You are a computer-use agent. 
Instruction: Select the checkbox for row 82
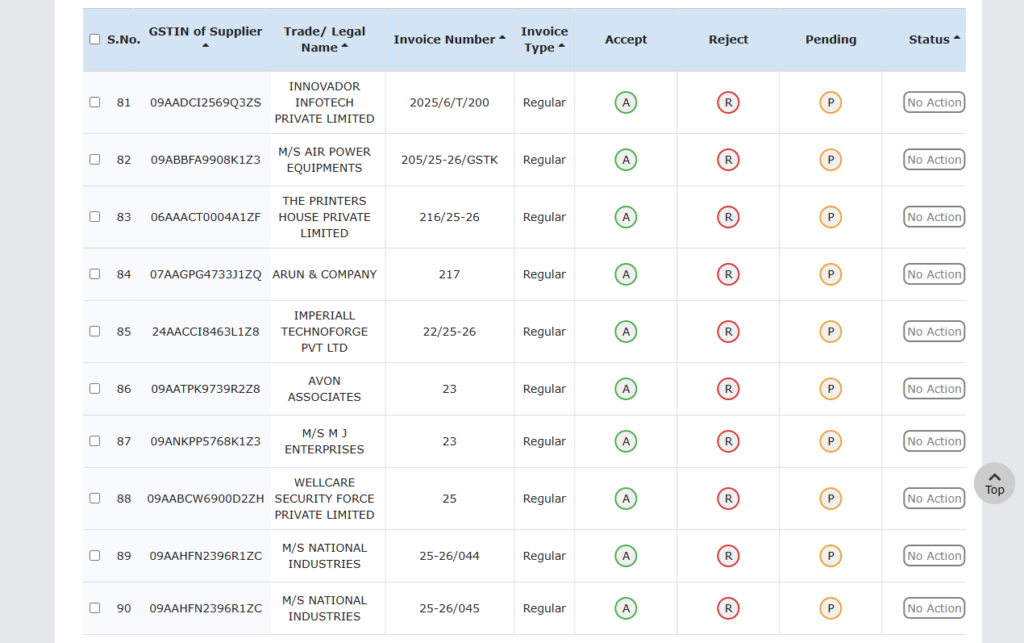[x=95, y=159]
